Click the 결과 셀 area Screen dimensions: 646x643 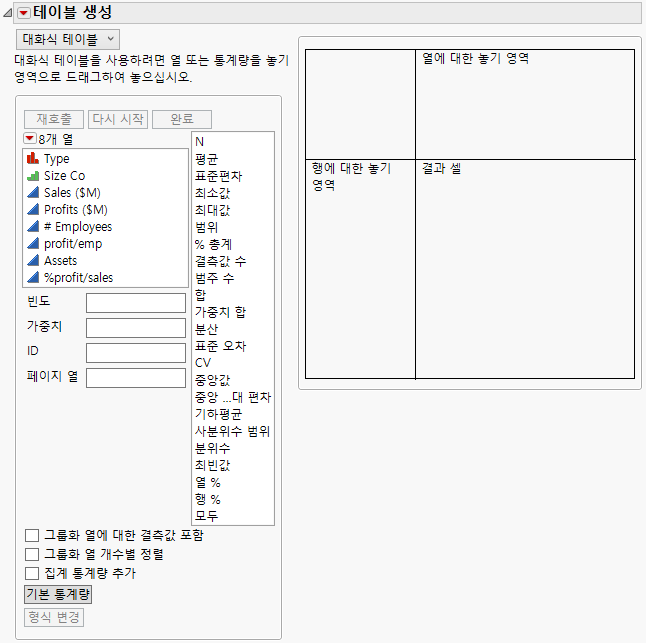(x=525, y=269)
